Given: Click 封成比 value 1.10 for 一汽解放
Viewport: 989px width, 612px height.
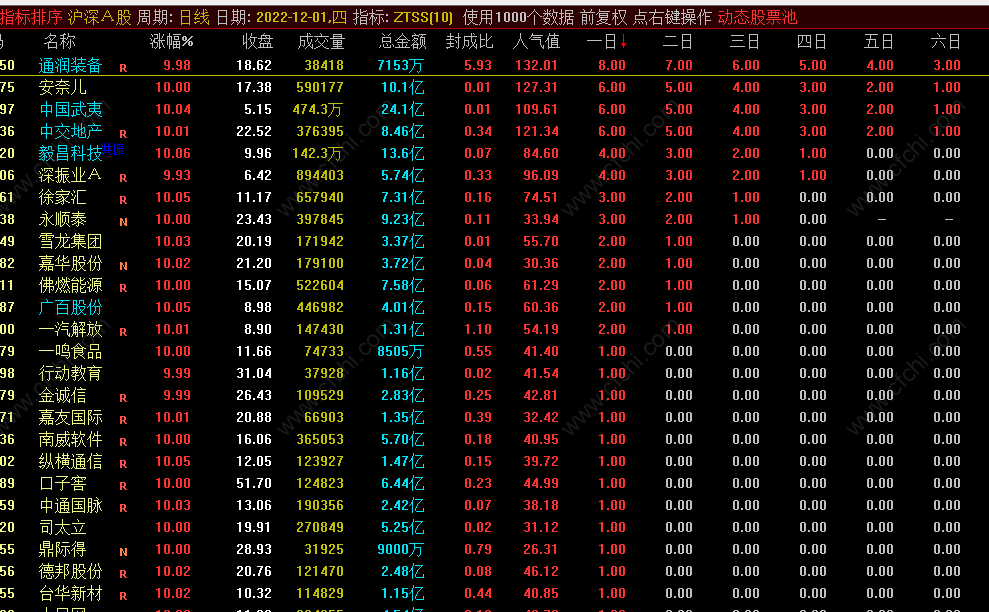Looking at the screenshot, I should [x=478, y=329].
